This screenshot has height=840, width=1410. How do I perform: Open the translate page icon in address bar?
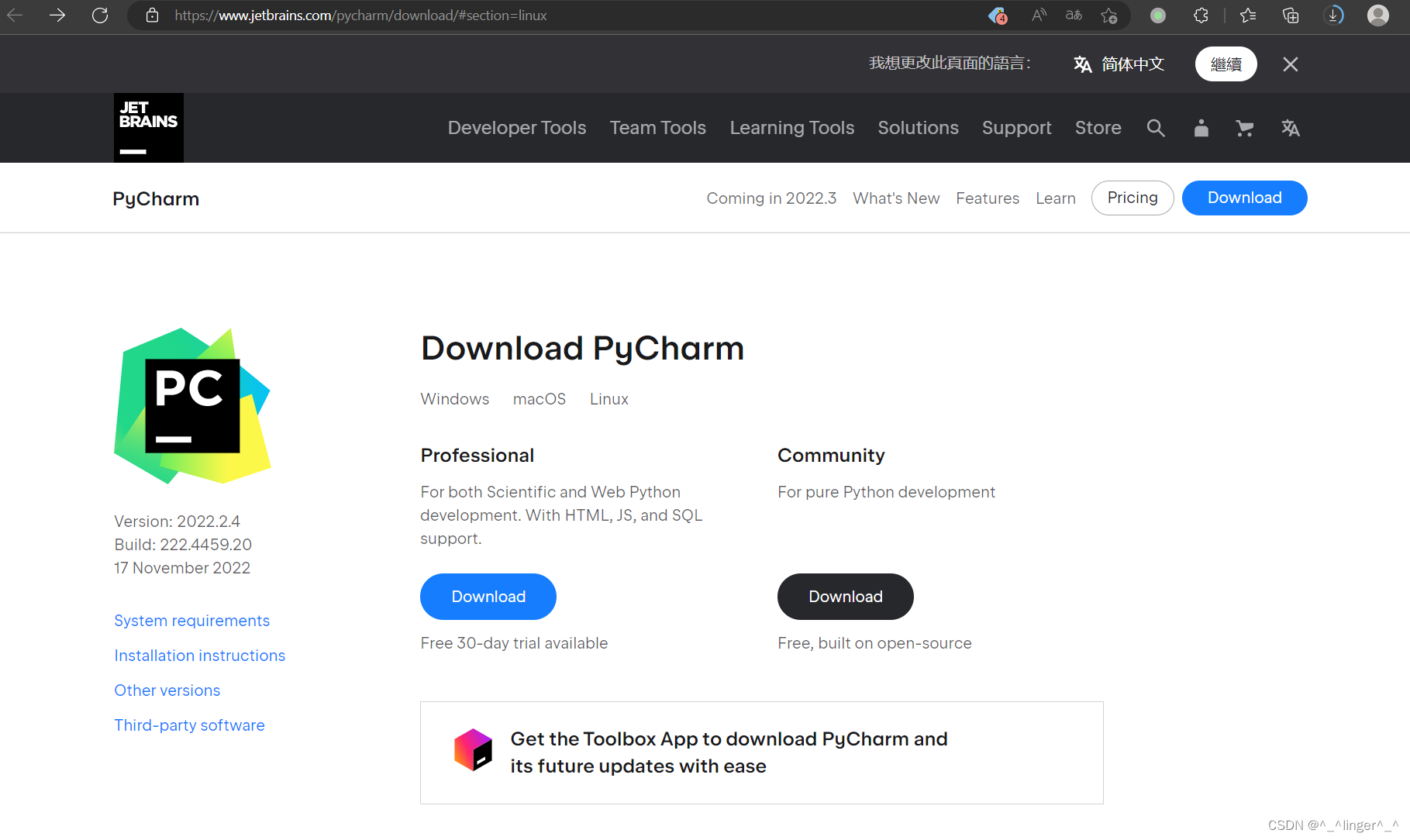pyautogui.click(x=1074, y=15)
